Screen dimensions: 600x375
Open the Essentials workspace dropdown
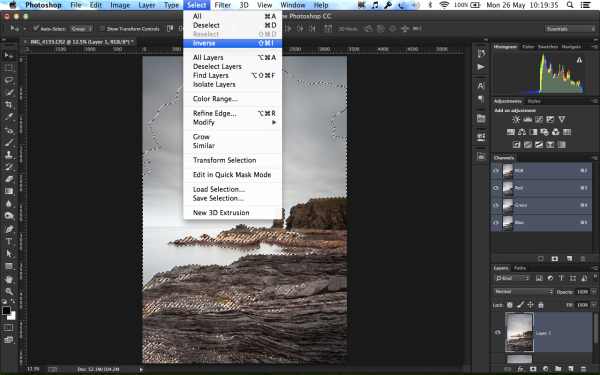pos(570,29)
